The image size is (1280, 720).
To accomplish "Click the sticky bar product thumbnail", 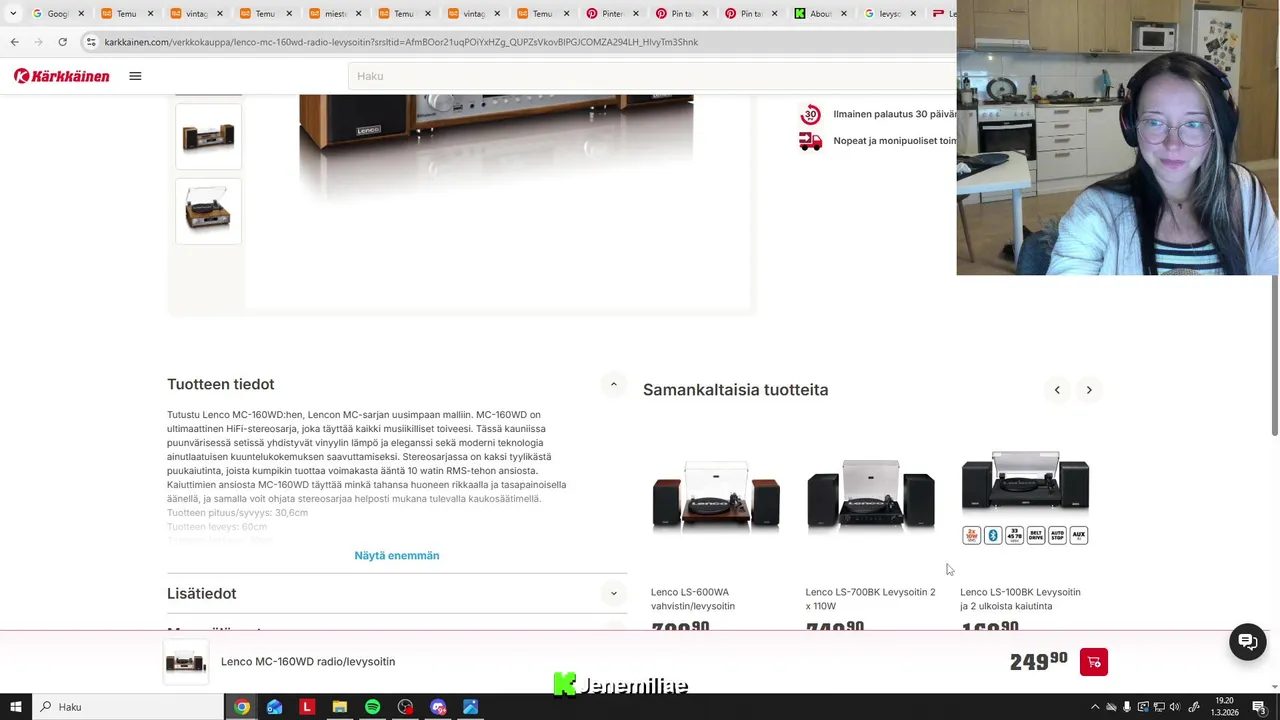I will pyautogui.click(x=186, y=662).
